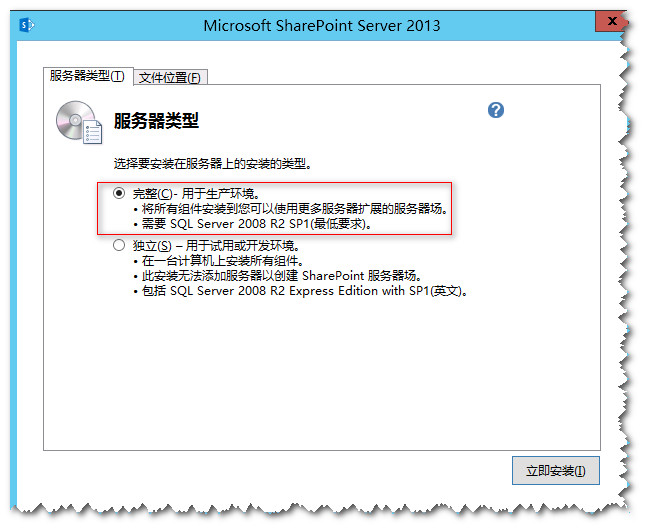Viewport: 647px width, 531px height.
Task: Select the 完整(C) radio button
Action: 119,193
